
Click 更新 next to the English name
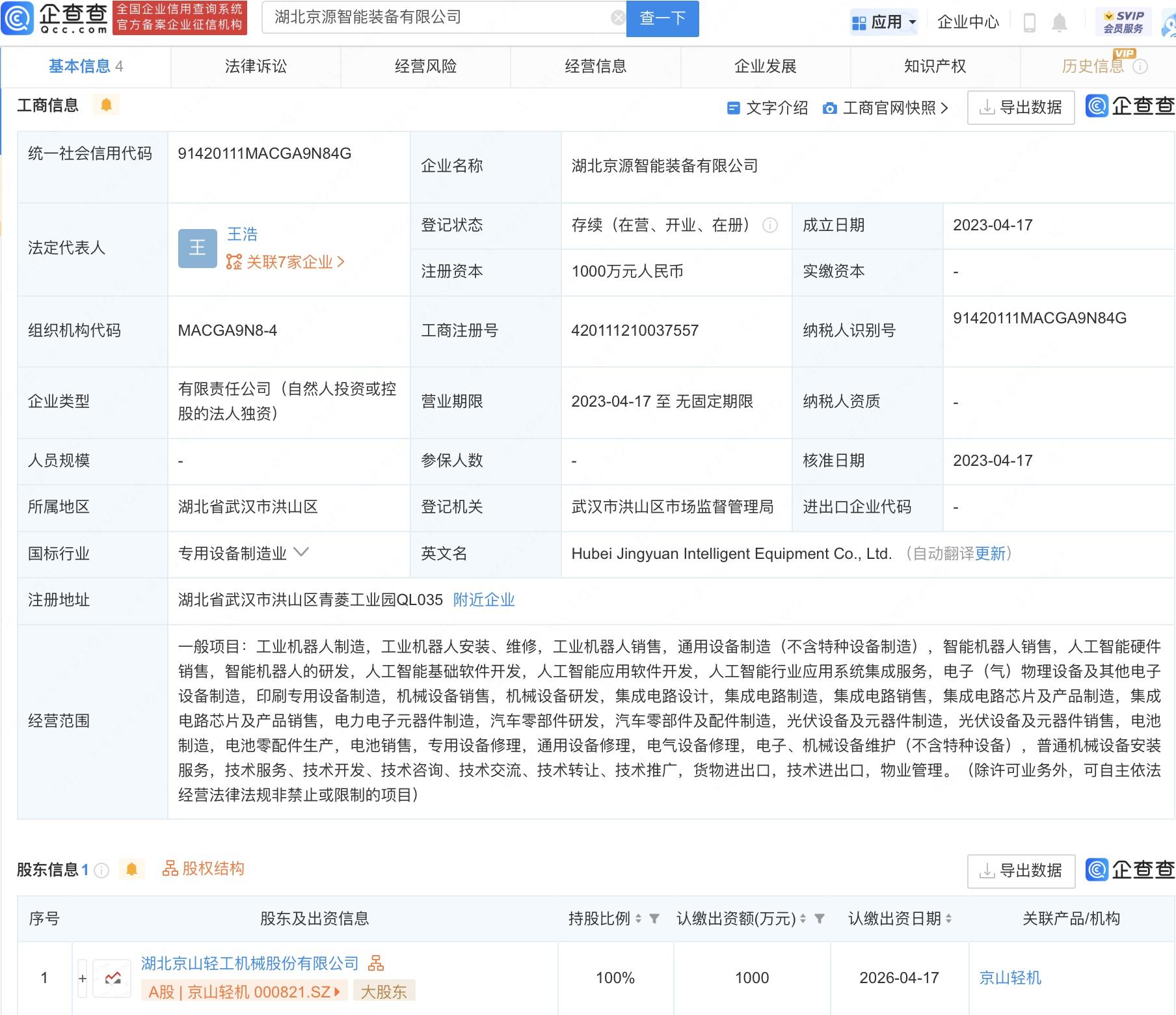pos(990,554)
